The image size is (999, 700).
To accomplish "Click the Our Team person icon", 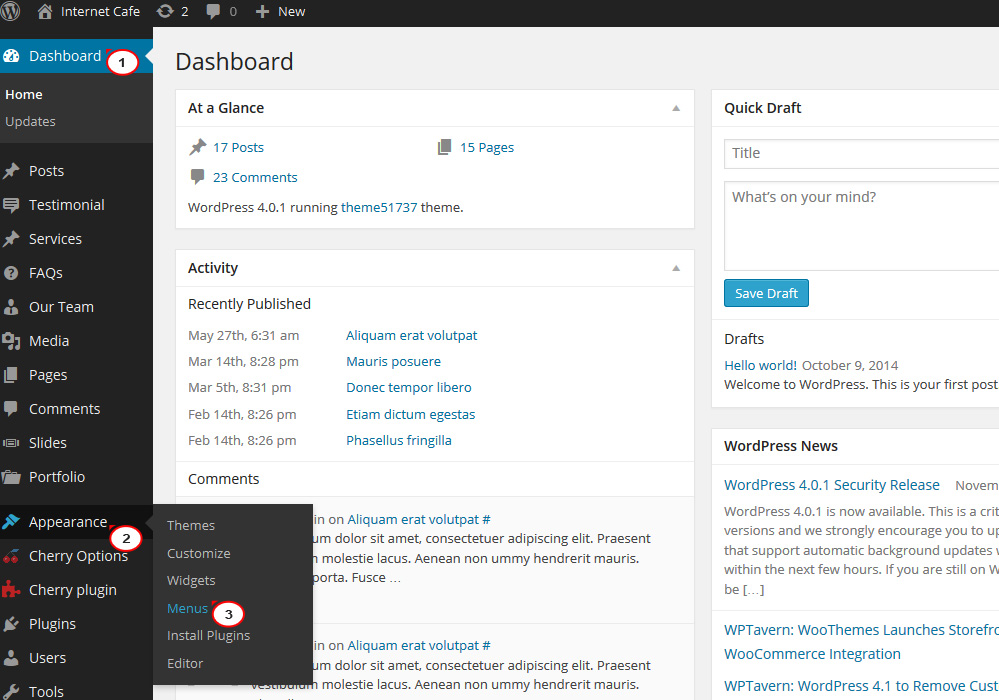I will coord(11,307).
